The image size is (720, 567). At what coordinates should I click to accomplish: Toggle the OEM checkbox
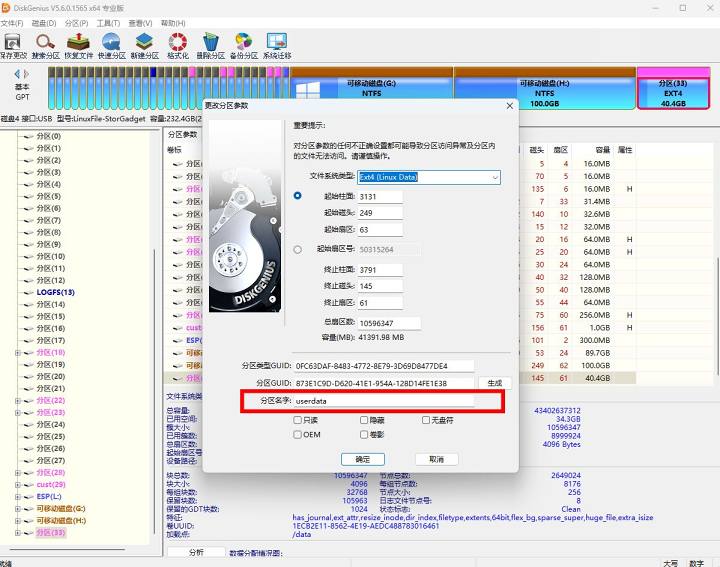pos(298,434)
